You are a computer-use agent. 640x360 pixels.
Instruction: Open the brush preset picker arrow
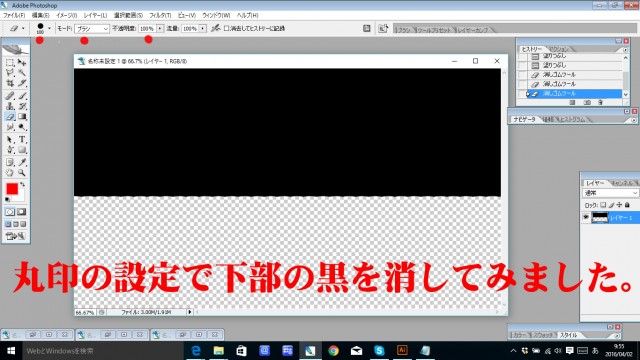[x=49, y=29]
